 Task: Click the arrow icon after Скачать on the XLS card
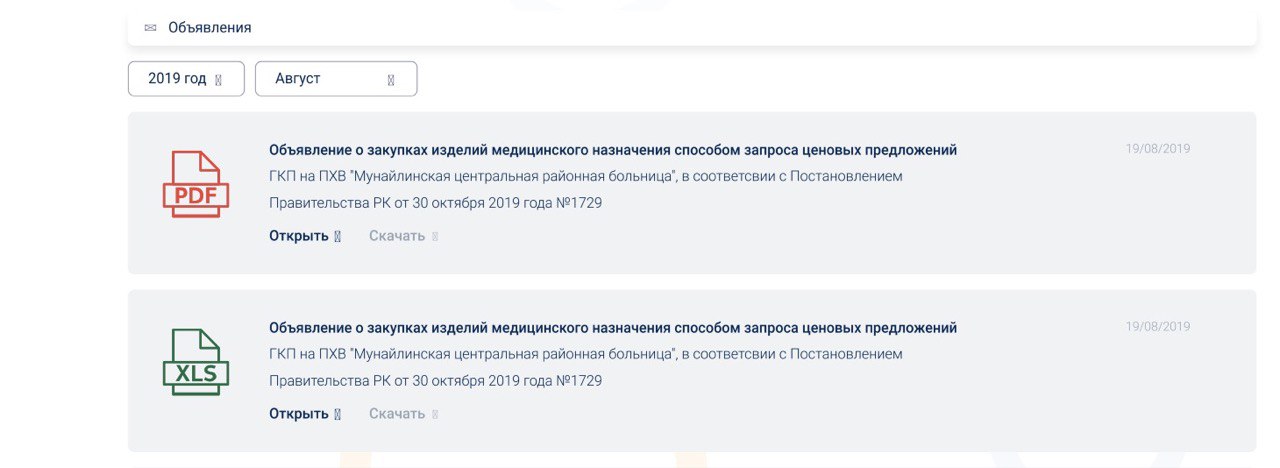(x=435, y=415)
